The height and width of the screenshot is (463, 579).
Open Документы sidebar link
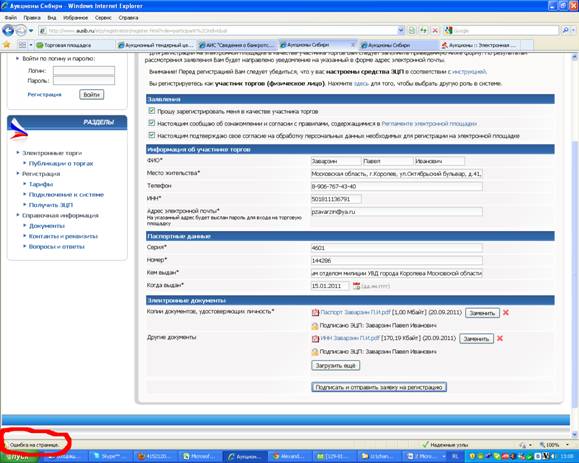[47, 226]
